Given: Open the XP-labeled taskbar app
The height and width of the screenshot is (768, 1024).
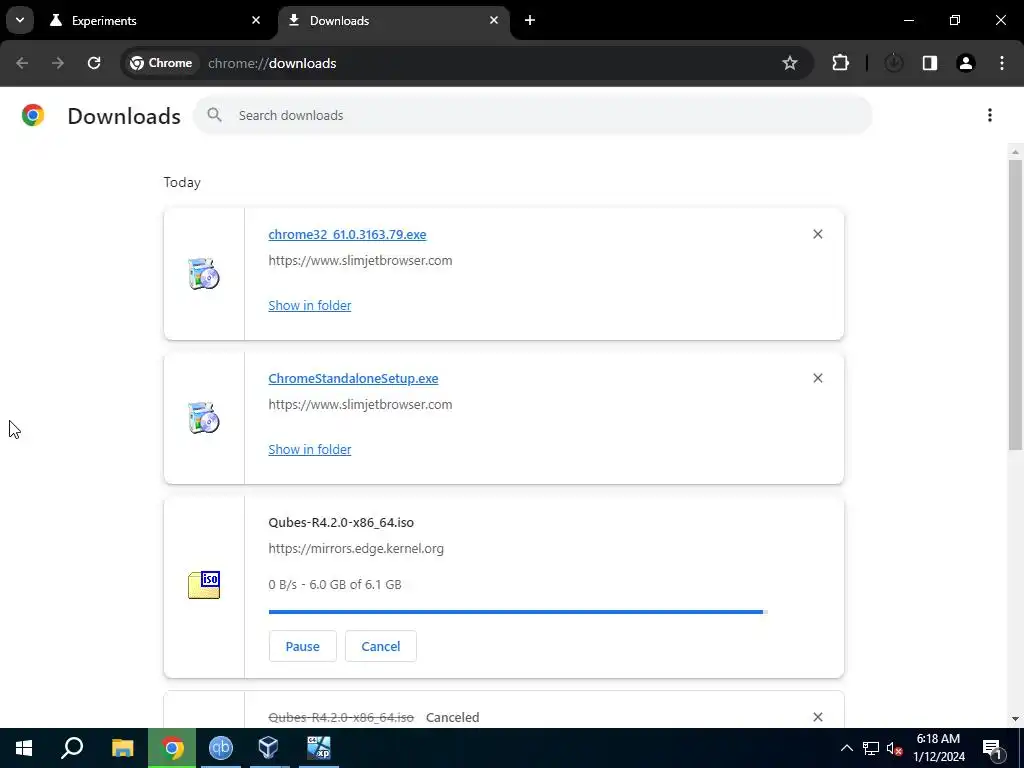Looking at the screenshot, I should pyautogui.click(x=319, y=748).
